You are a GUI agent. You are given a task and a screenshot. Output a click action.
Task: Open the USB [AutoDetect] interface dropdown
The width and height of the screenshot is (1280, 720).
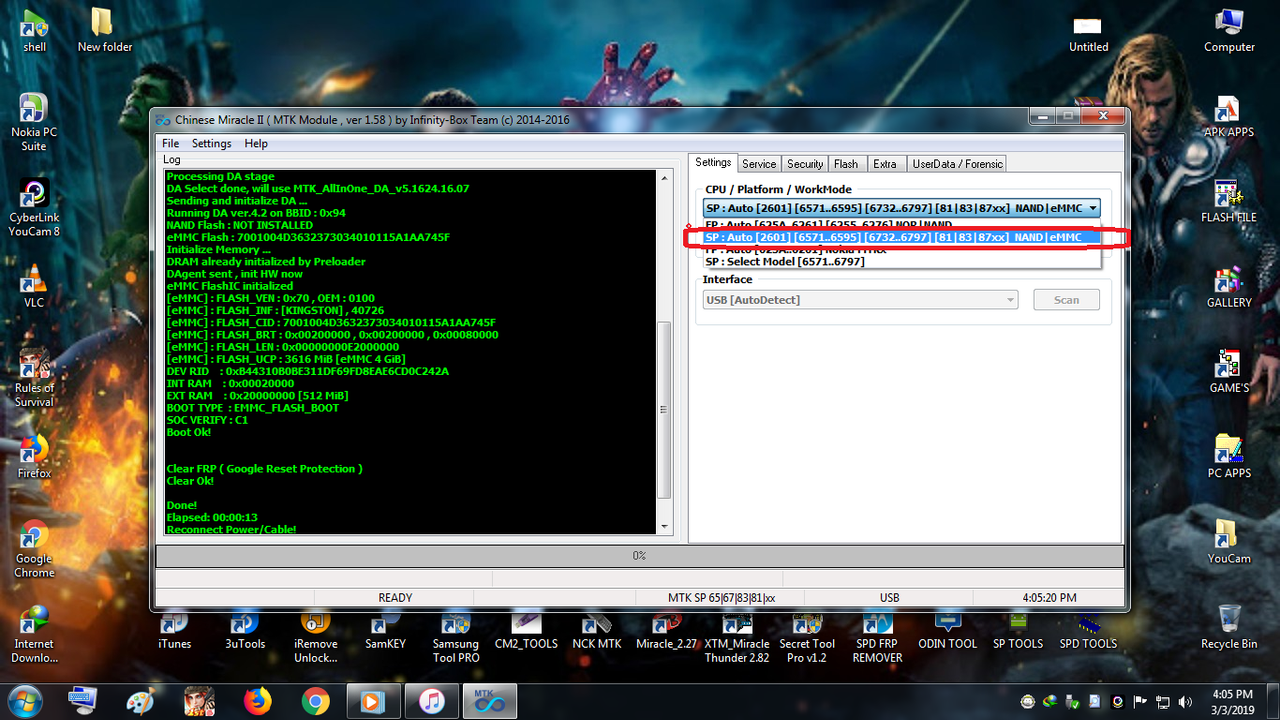pos(860,300)
